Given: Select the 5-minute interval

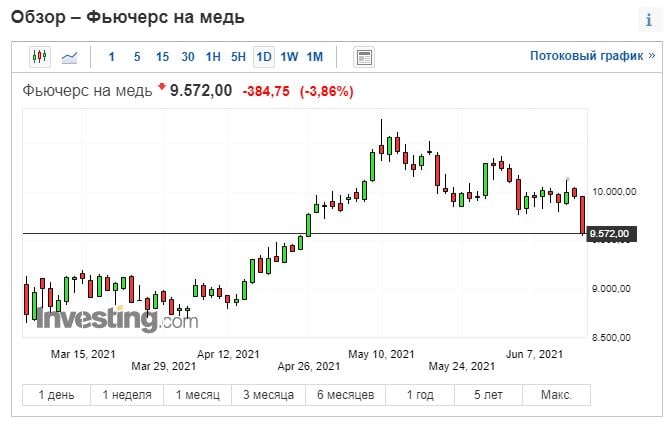Looking at the screenshot, I should (137, 57).
